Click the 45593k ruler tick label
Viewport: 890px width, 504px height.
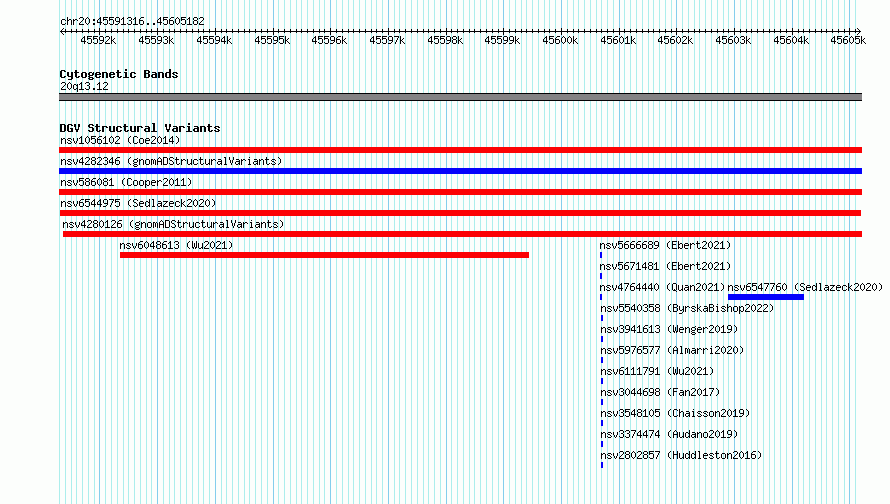tap(156, 41)
